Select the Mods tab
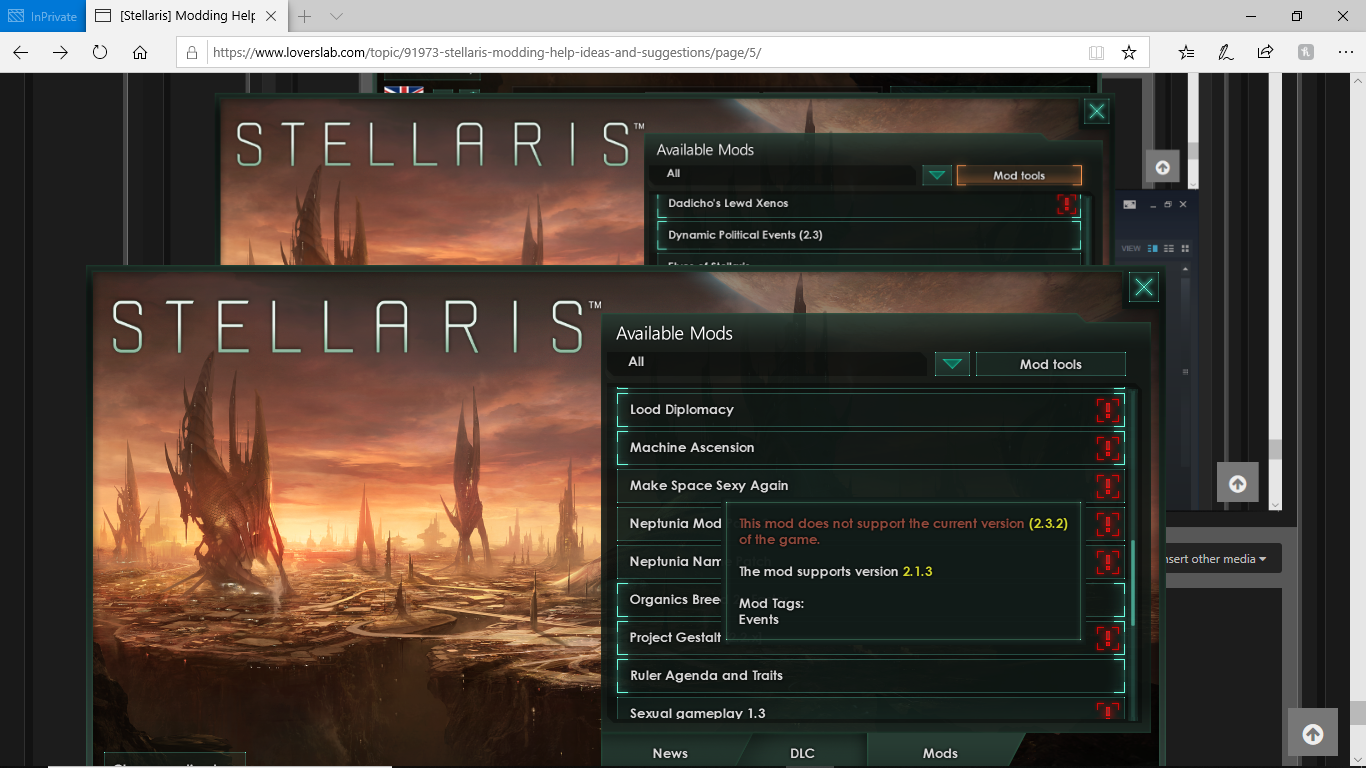1366x768 pixels. point(940,753)
